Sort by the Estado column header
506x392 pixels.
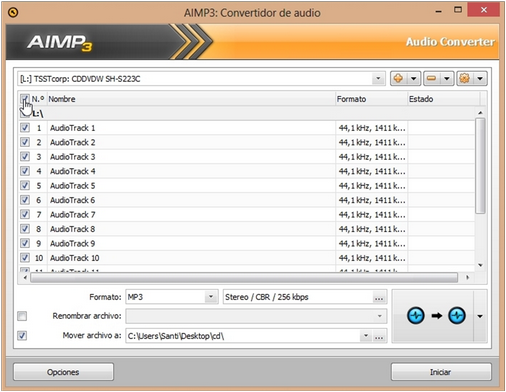click(444, 99)
